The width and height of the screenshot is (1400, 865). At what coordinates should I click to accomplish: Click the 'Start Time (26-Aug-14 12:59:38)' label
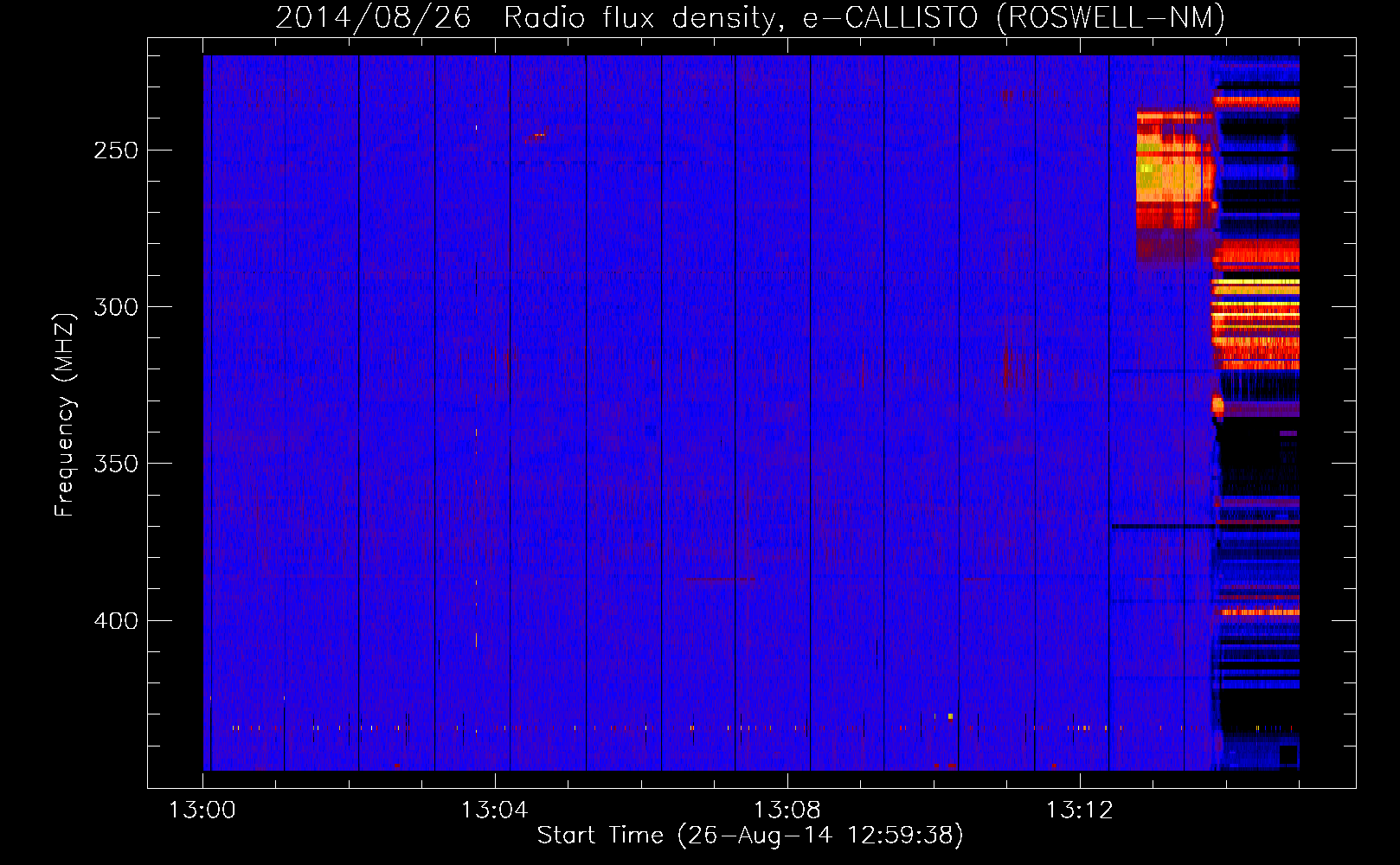point(750,836)
